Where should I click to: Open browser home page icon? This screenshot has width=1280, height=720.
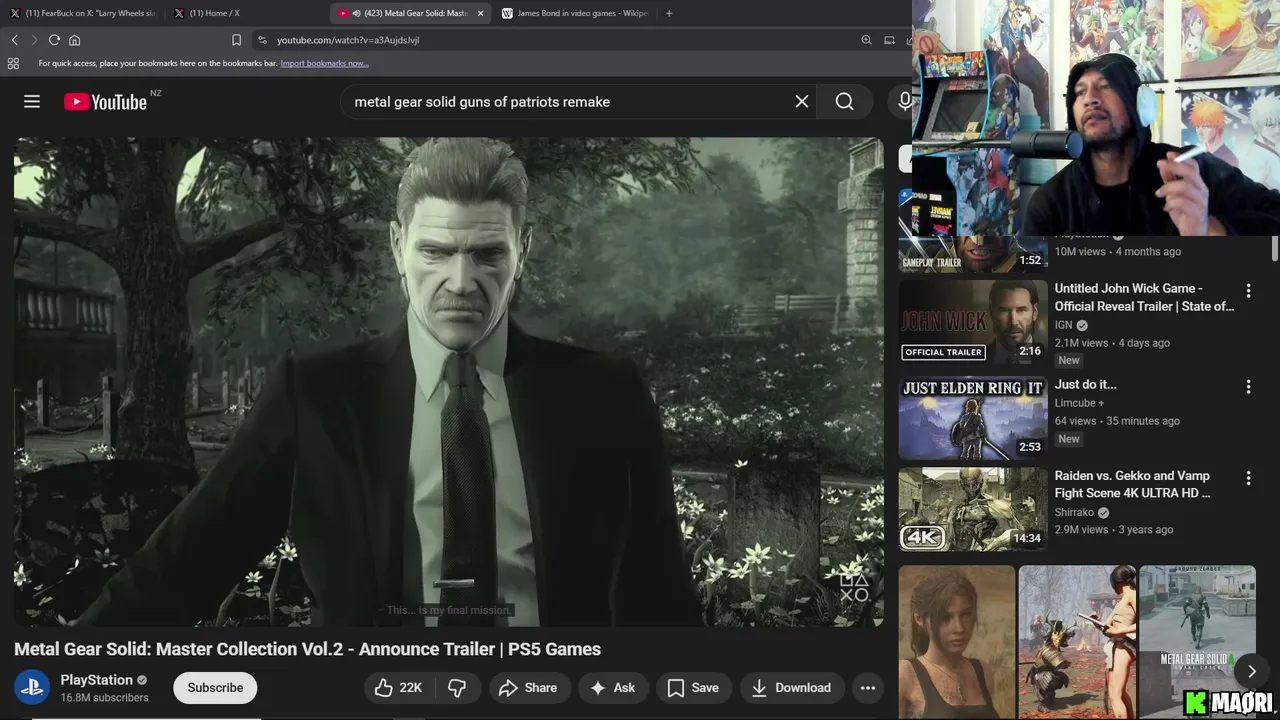[74, 40]
